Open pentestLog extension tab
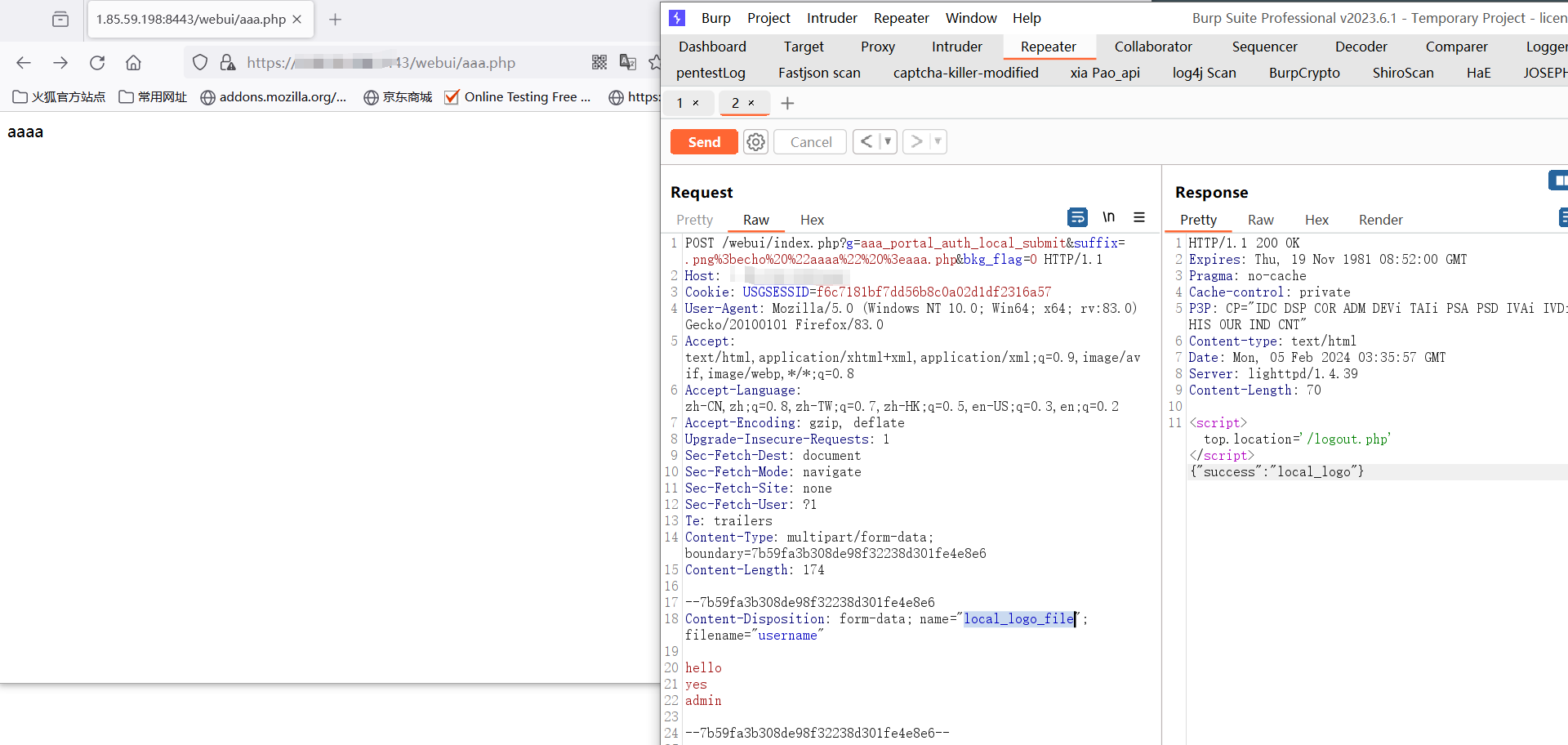 710,73
